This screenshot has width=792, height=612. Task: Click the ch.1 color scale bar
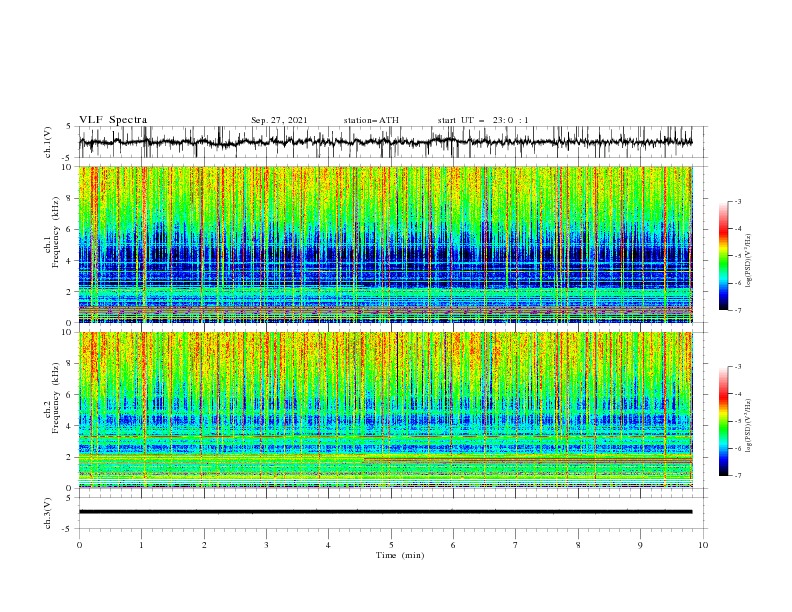click(x=723, y=256)
